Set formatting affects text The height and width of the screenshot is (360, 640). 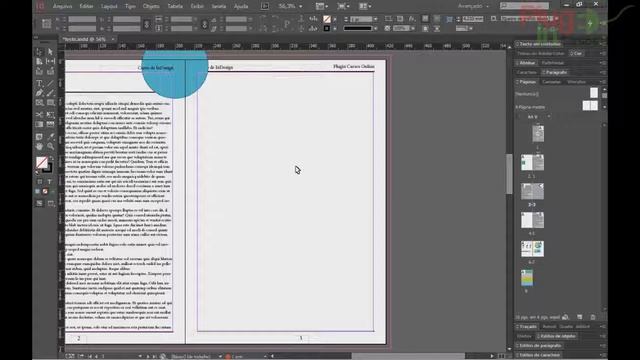(x=49, y=182)
